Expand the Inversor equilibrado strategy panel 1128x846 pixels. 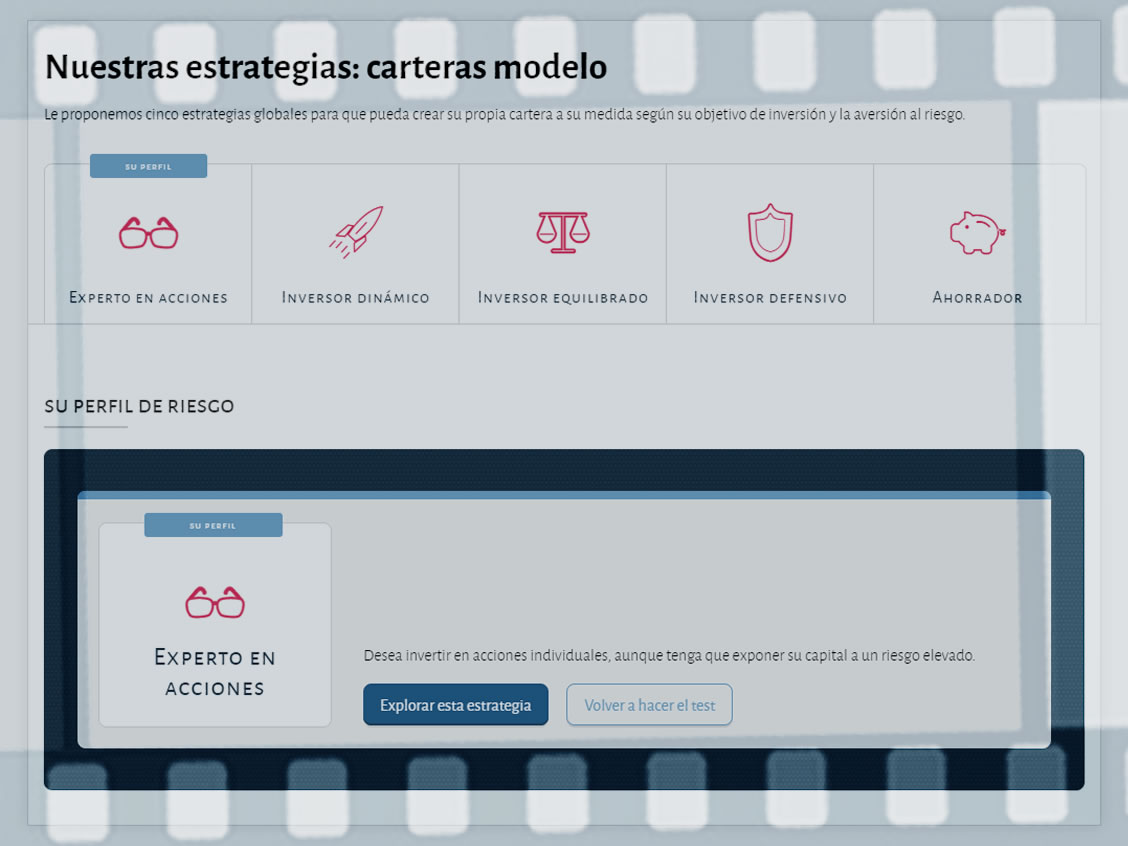coord(562,243)
